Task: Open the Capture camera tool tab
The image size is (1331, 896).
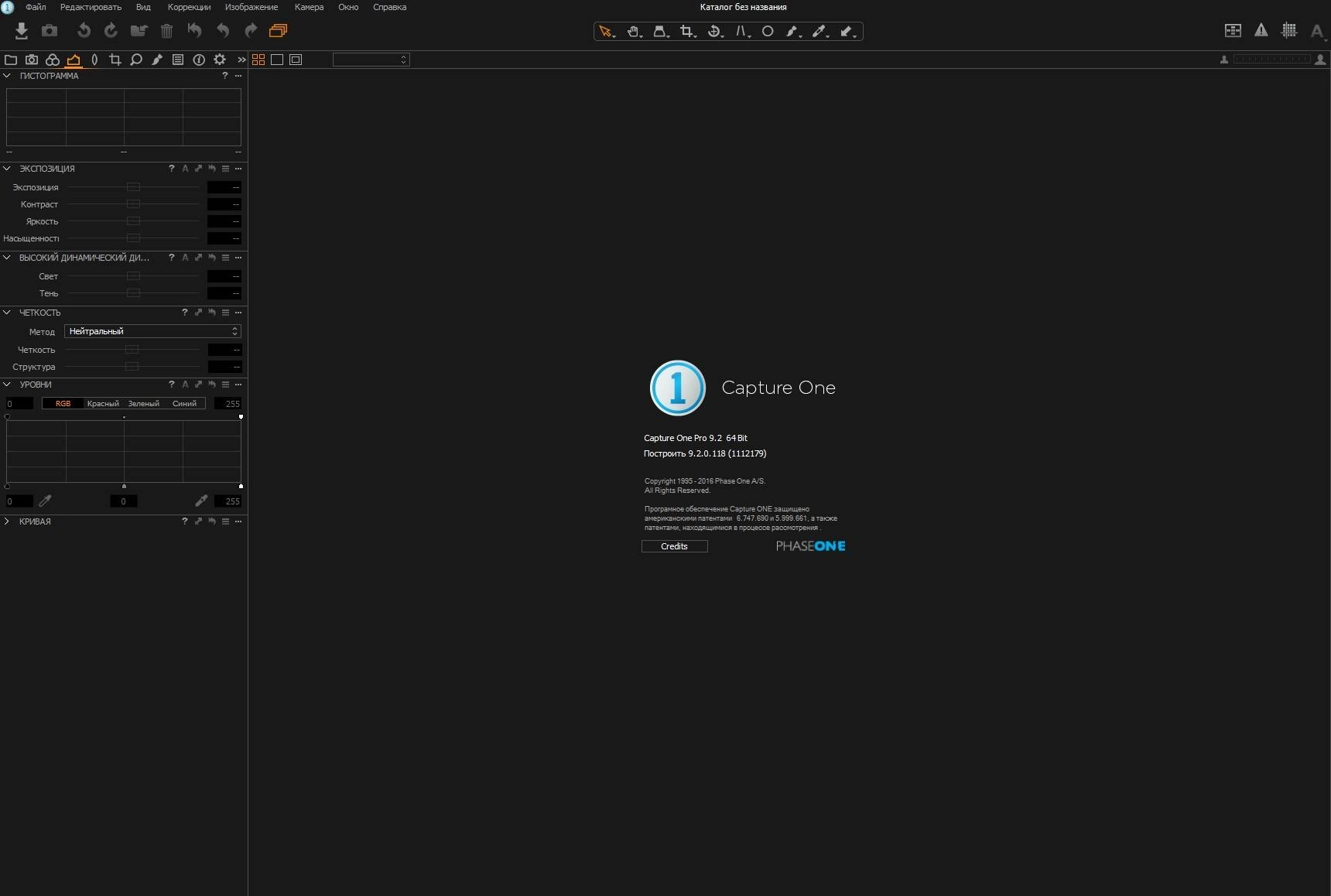Action: 32,60
